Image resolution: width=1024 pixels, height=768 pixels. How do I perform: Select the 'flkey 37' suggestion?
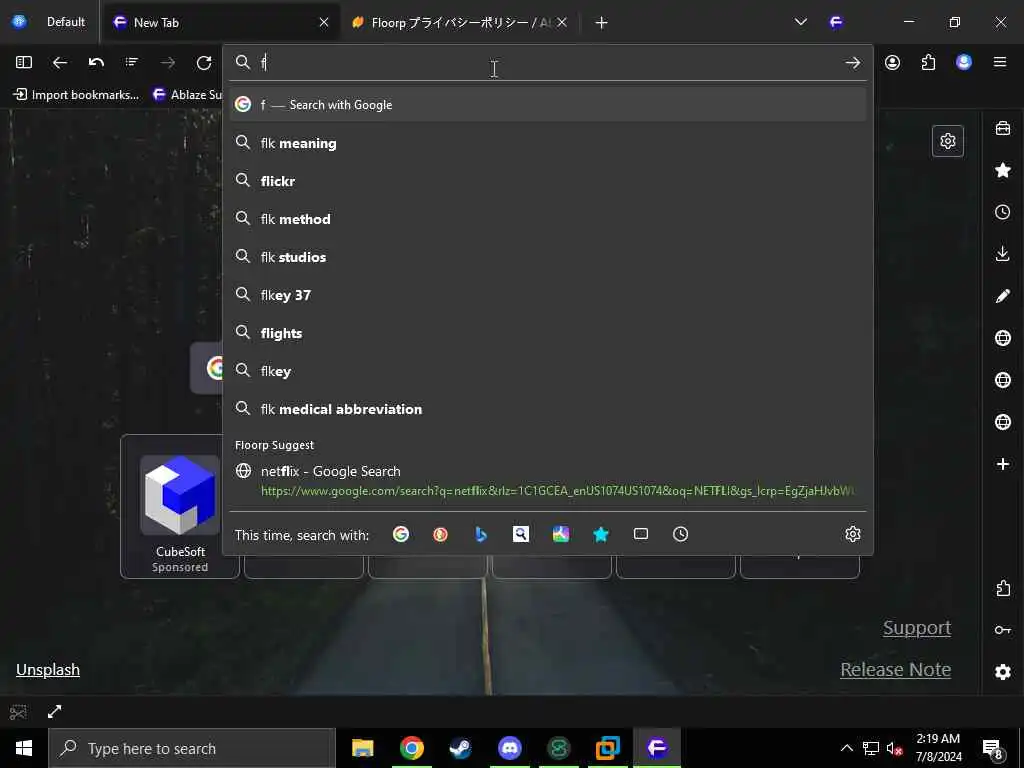548,295
